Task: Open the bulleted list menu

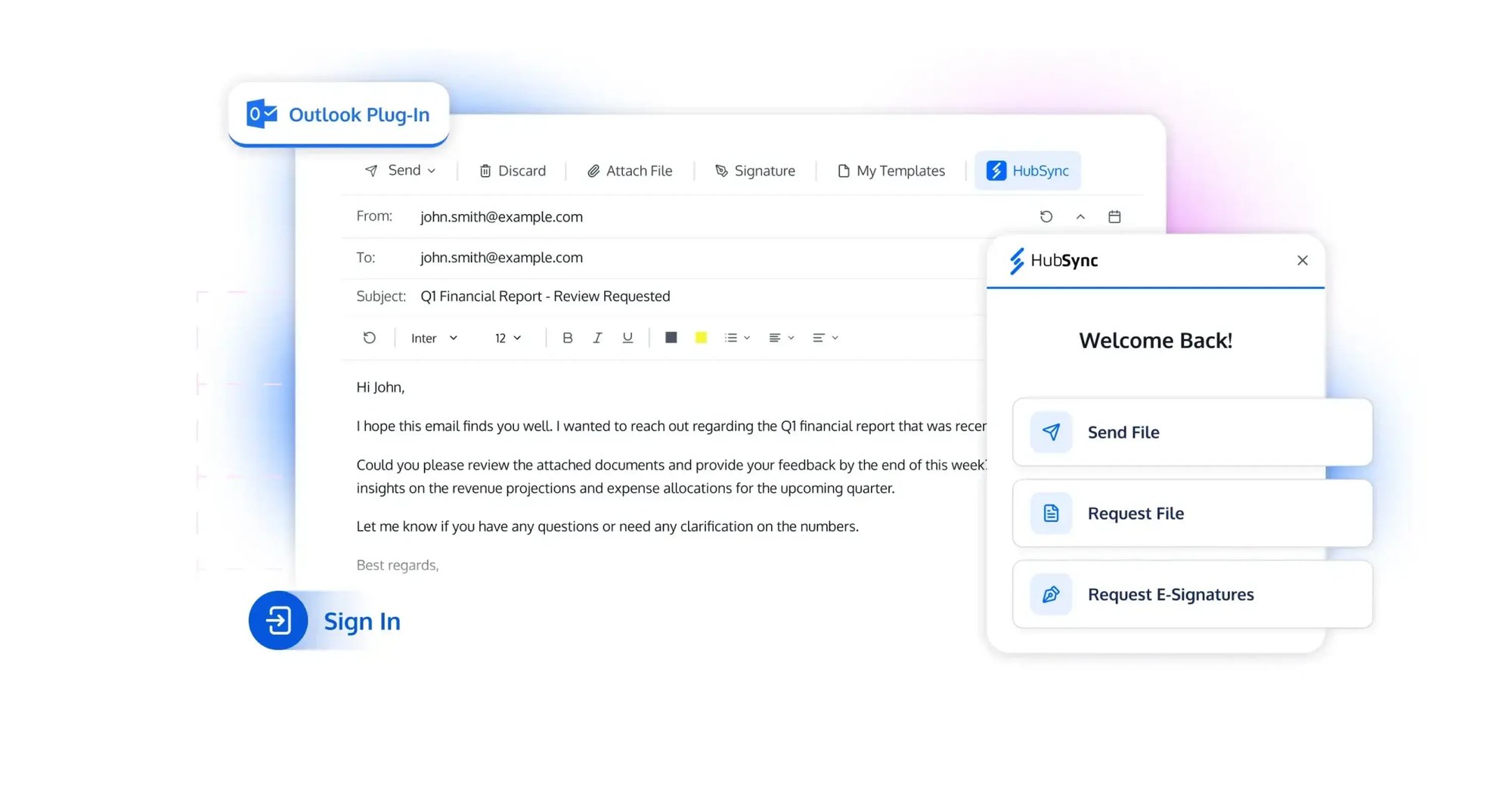Action: 736,338
